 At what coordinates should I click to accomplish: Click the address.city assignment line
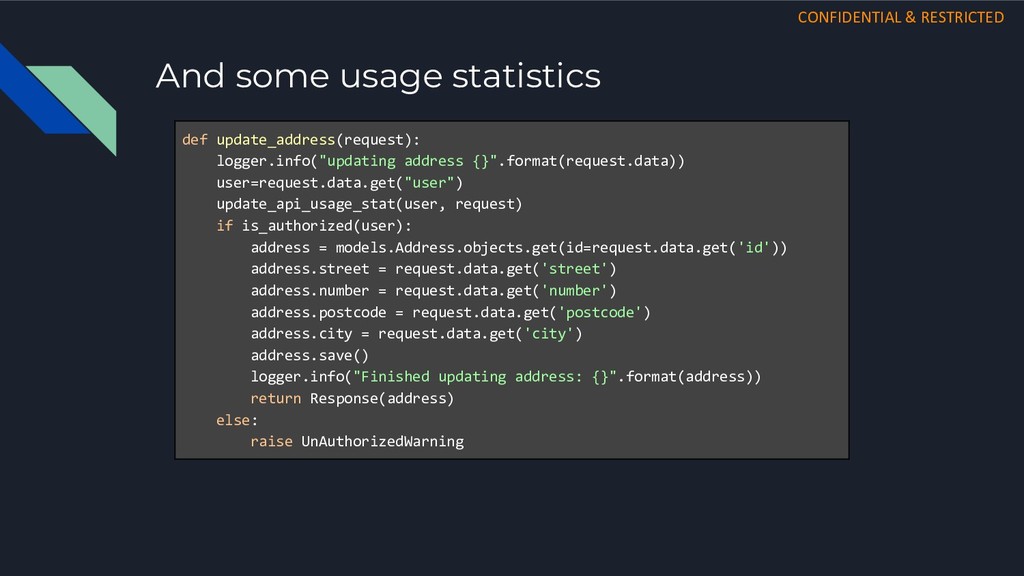click(x=417, y=334)
